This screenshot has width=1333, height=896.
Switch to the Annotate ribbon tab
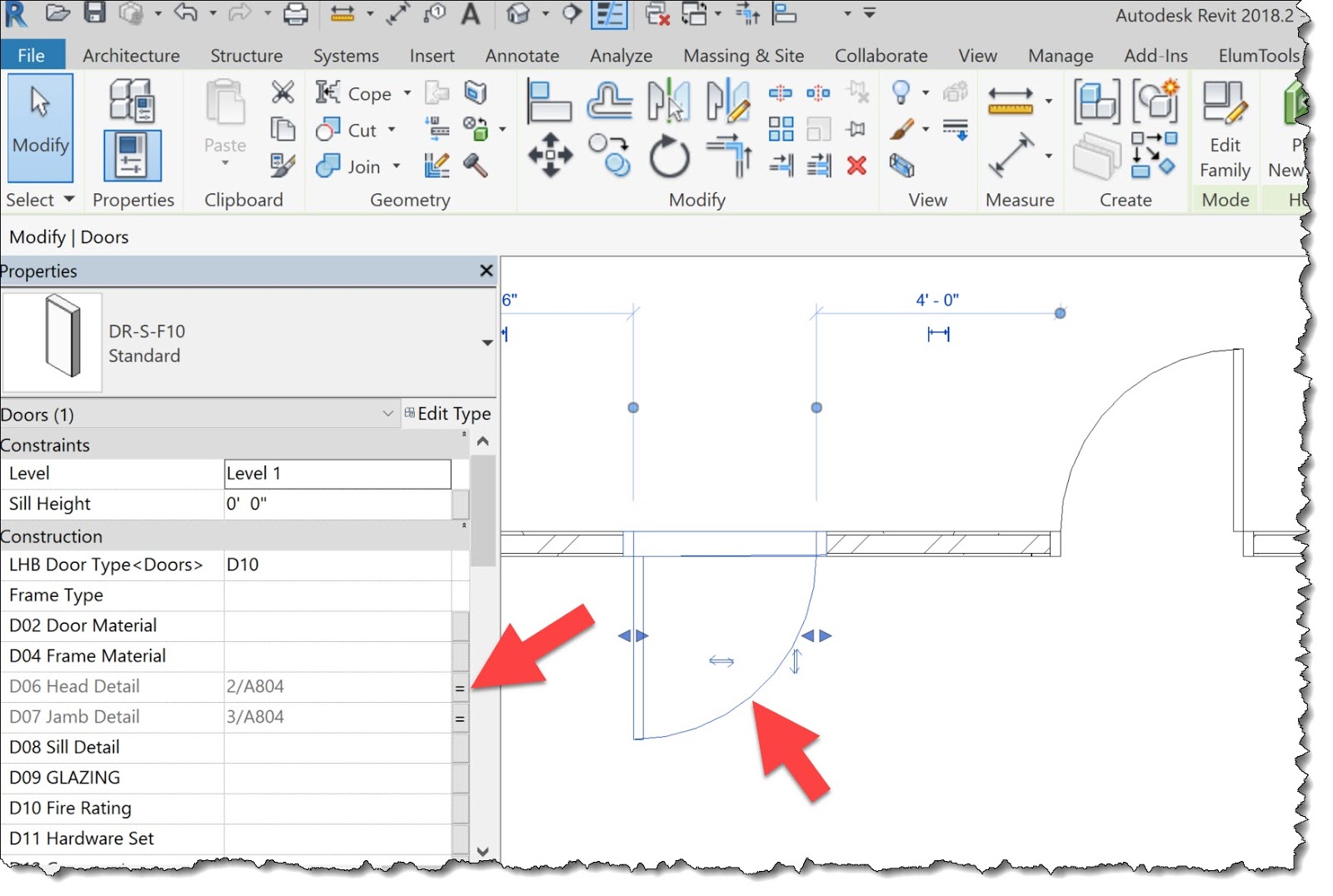point(521,56)
